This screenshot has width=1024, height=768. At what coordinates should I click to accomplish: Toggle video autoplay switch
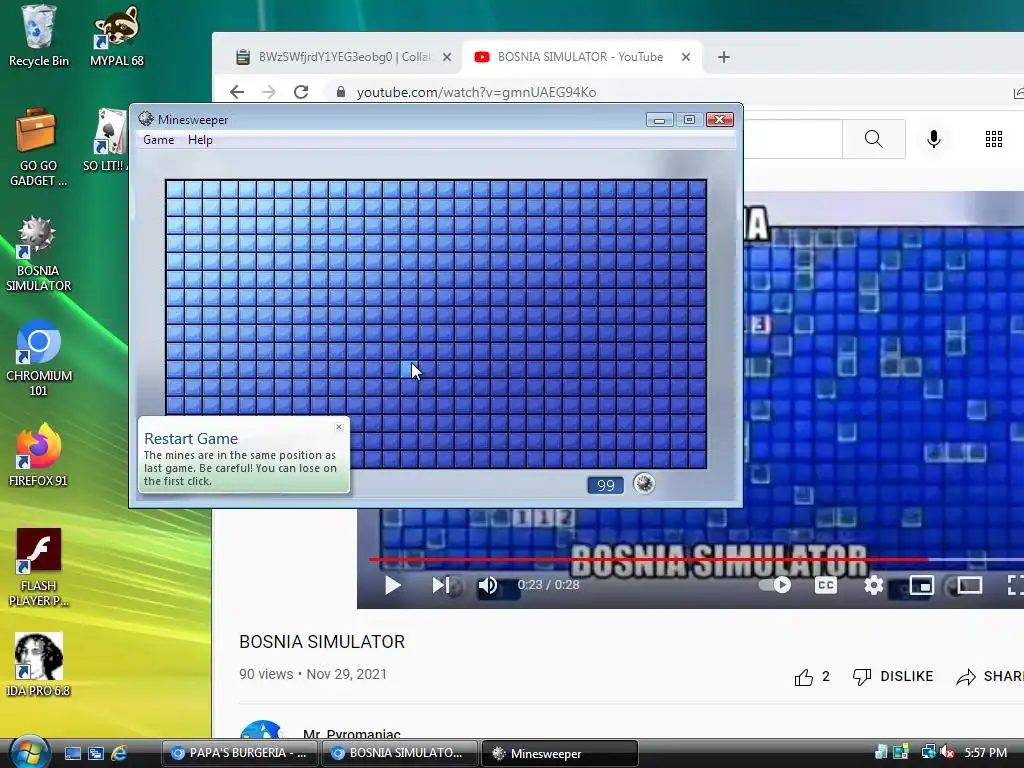776,585
